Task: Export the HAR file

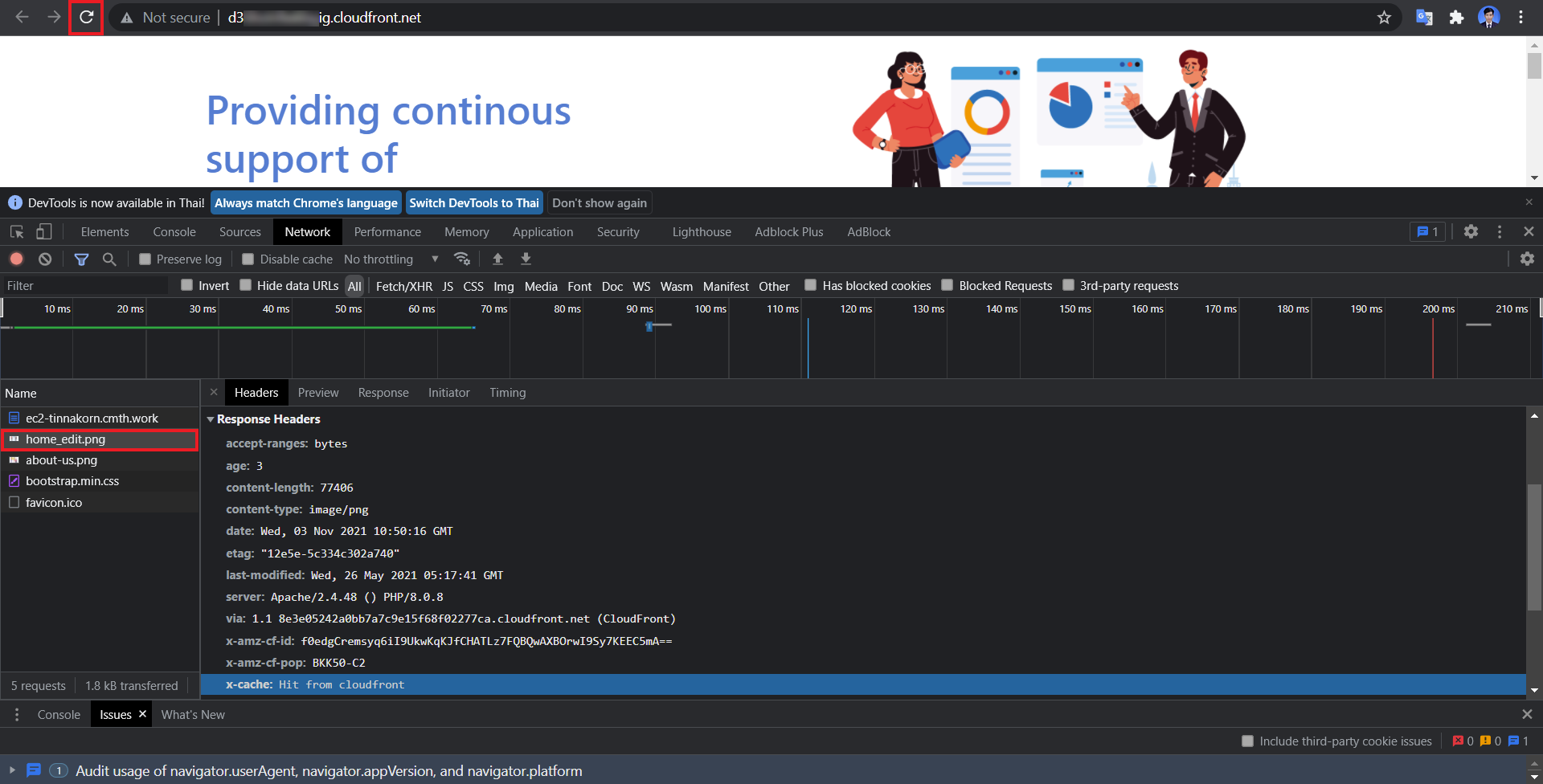Action: 526,259
